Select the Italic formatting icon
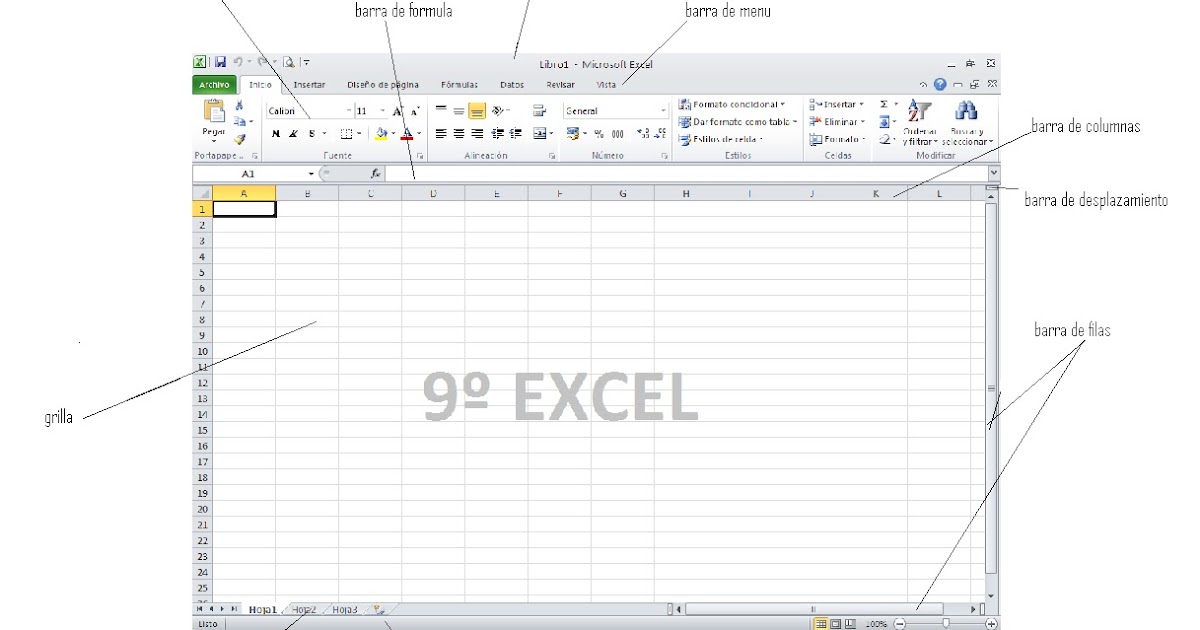 click(292, 134)
